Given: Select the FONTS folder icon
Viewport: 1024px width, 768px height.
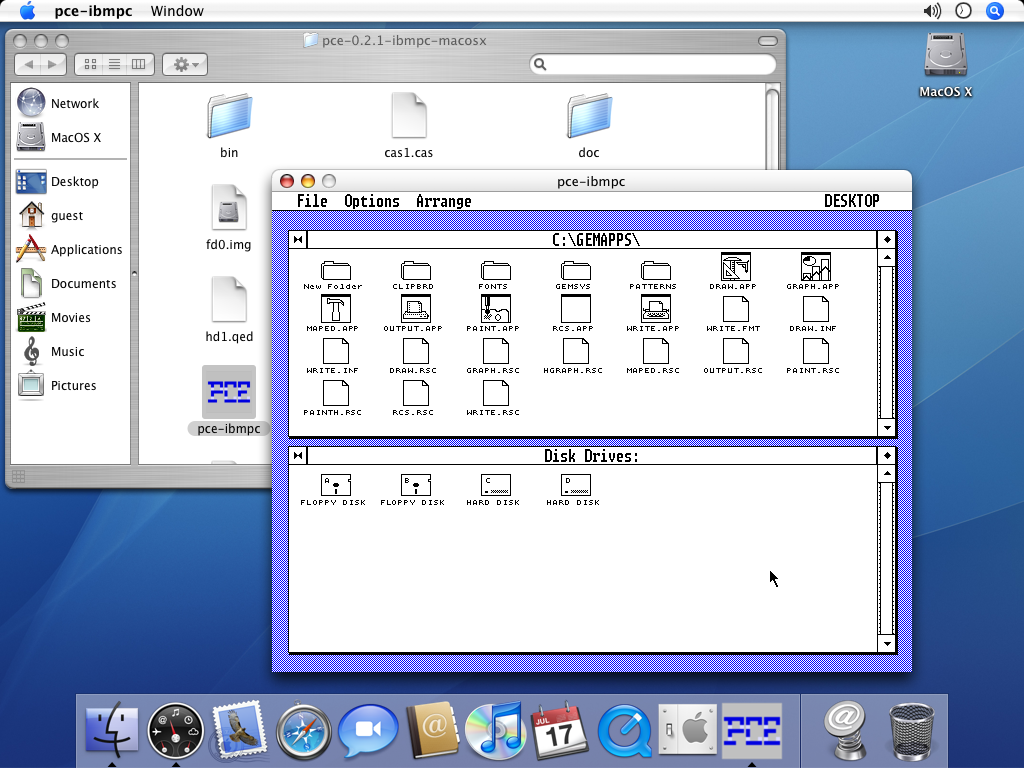Looking at the screenshot, I should point(495,270).
